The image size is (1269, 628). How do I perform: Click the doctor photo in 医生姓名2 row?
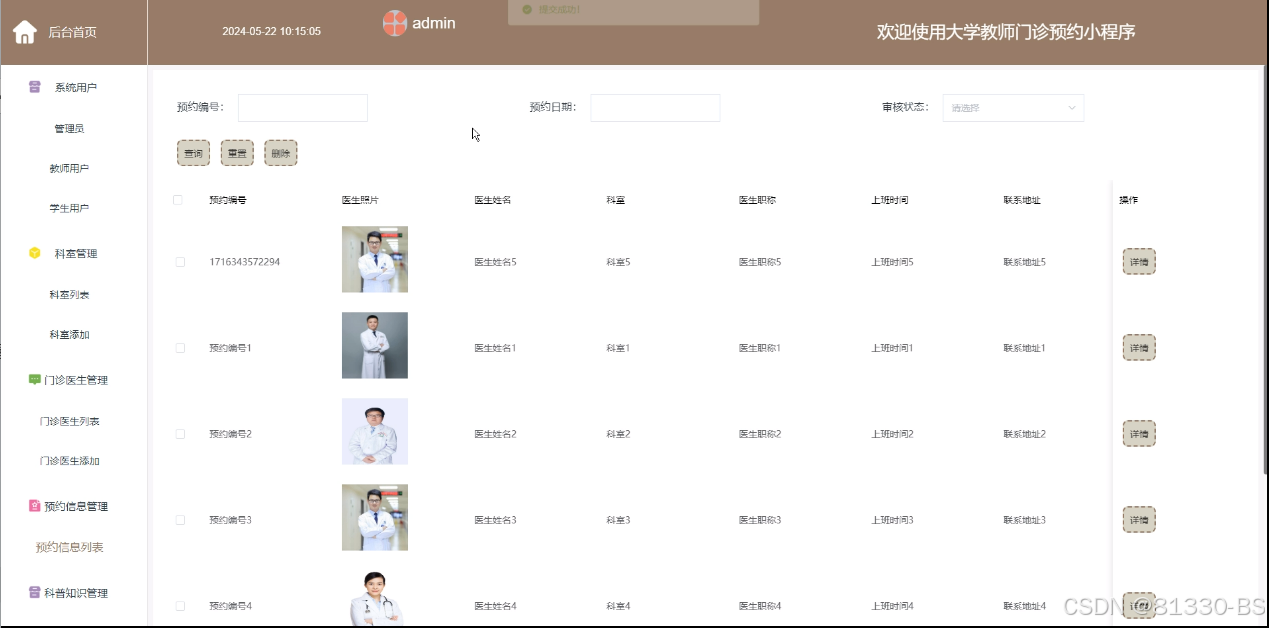click(375, 431)
